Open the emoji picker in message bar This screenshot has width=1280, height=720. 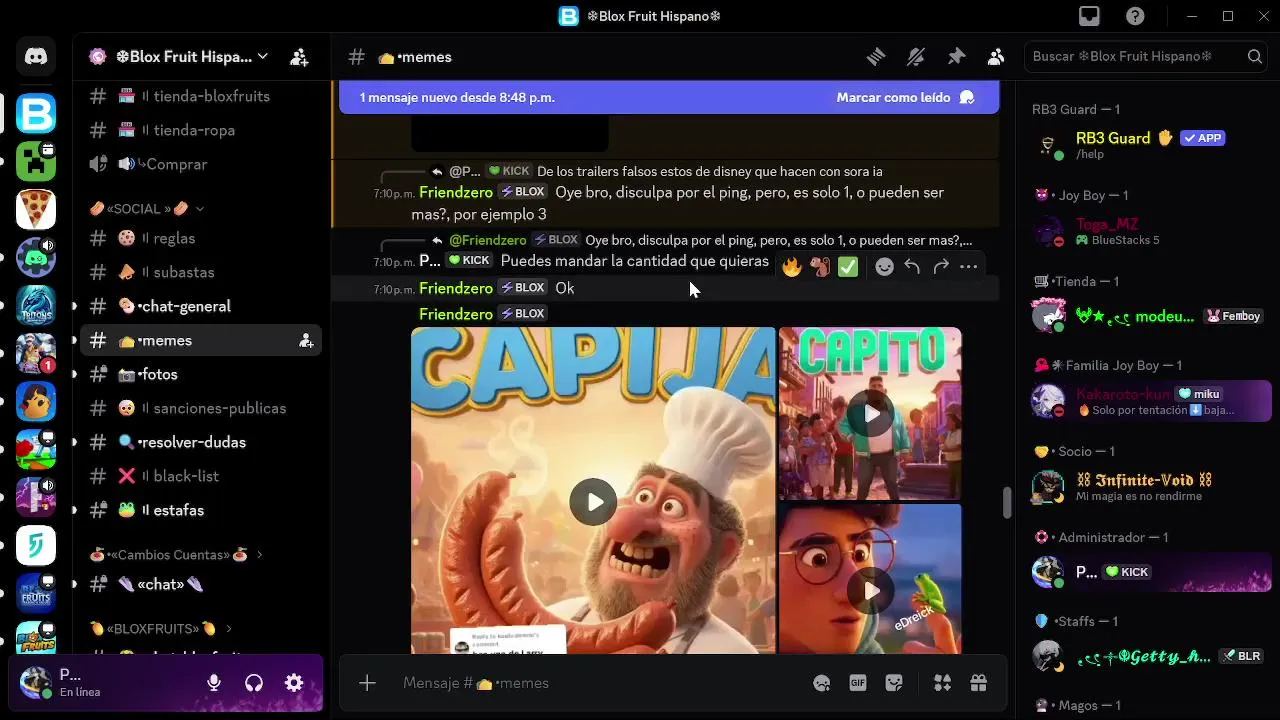click(x=822, y=683)
